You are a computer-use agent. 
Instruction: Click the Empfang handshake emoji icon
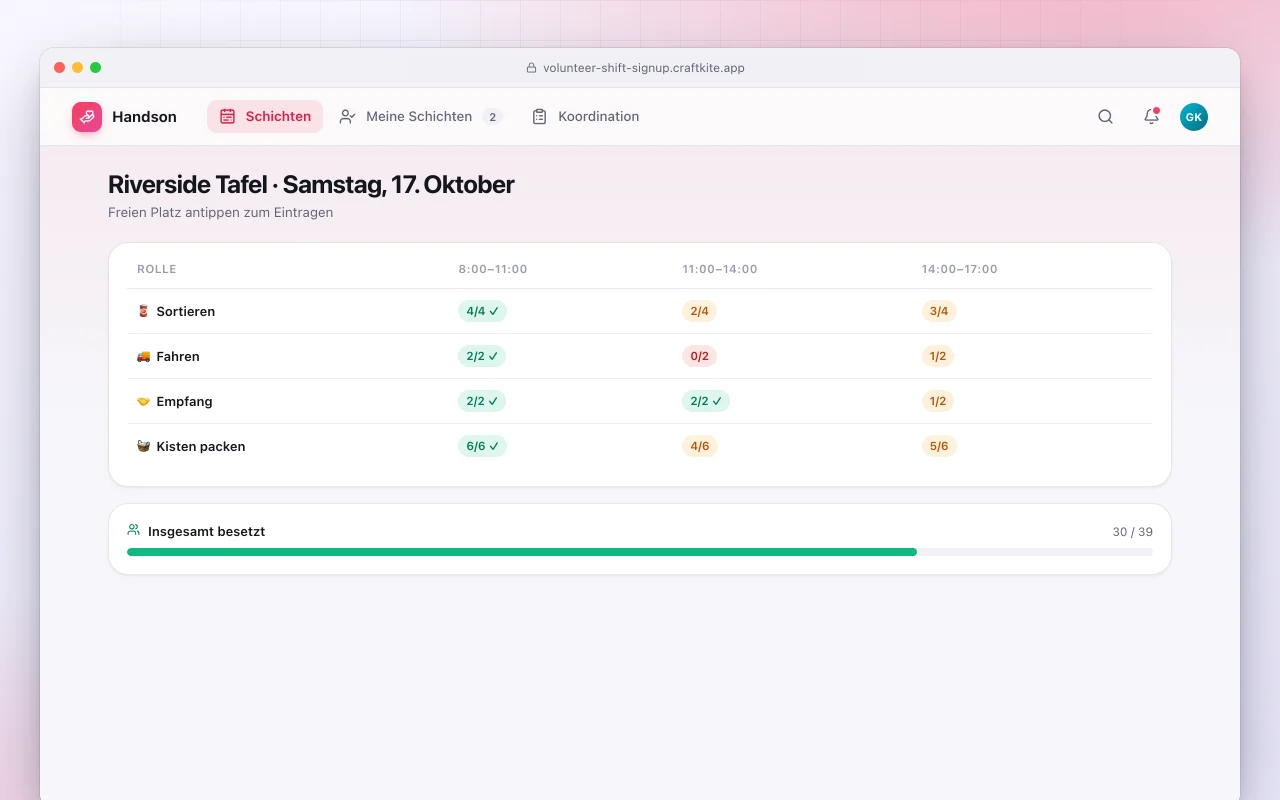point(143,401)
